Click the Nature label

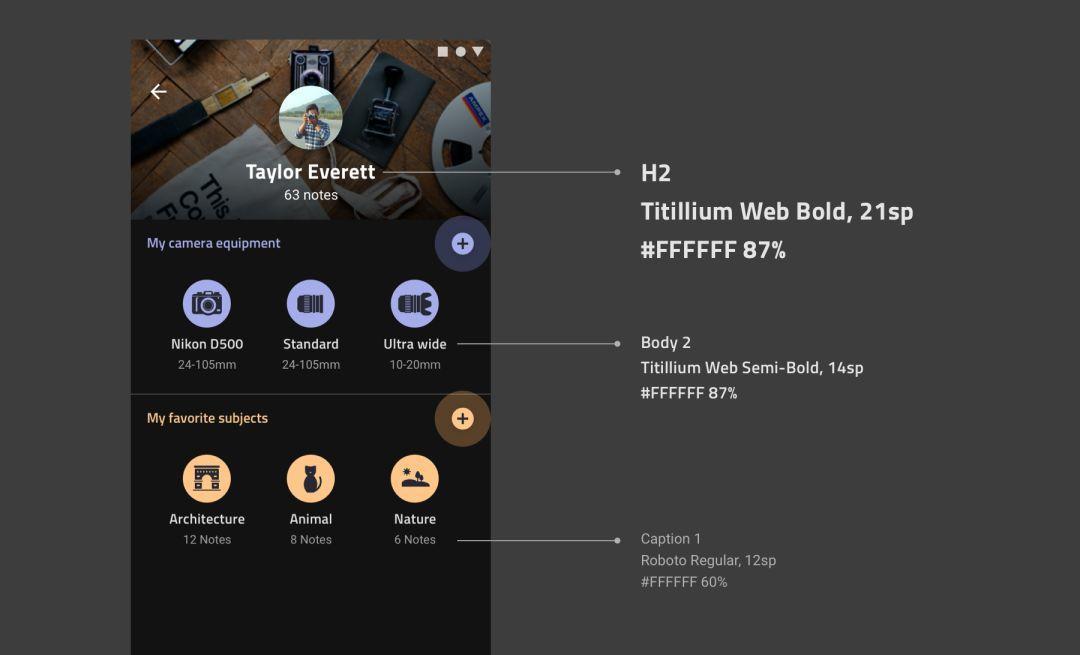(415, 519)
